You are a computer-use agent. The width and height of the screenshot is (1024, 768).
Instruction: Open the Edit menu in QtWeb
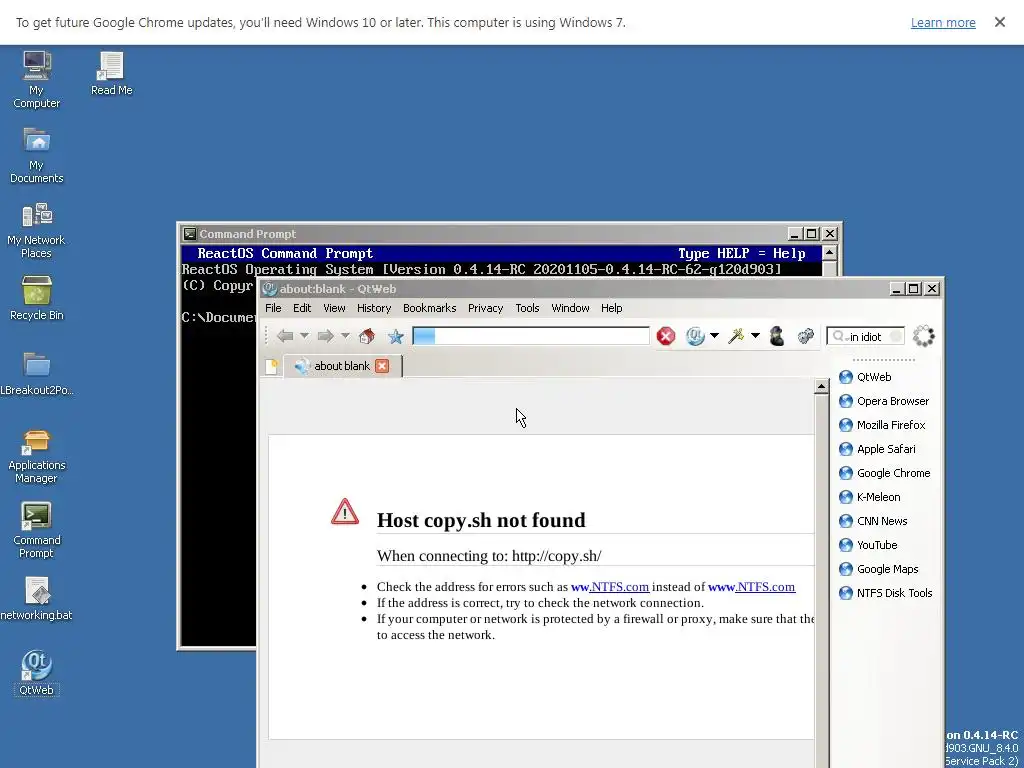(302, 308)
